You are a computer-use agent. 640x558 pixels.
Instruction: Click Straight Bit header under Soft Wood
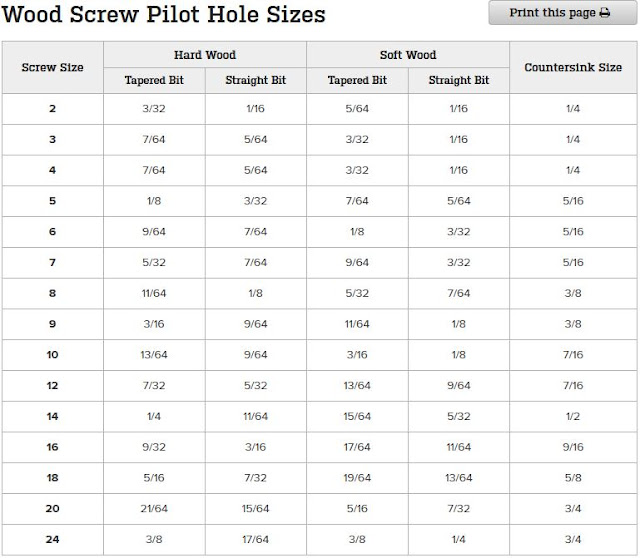pyautogui.click(x=459, y=80)
